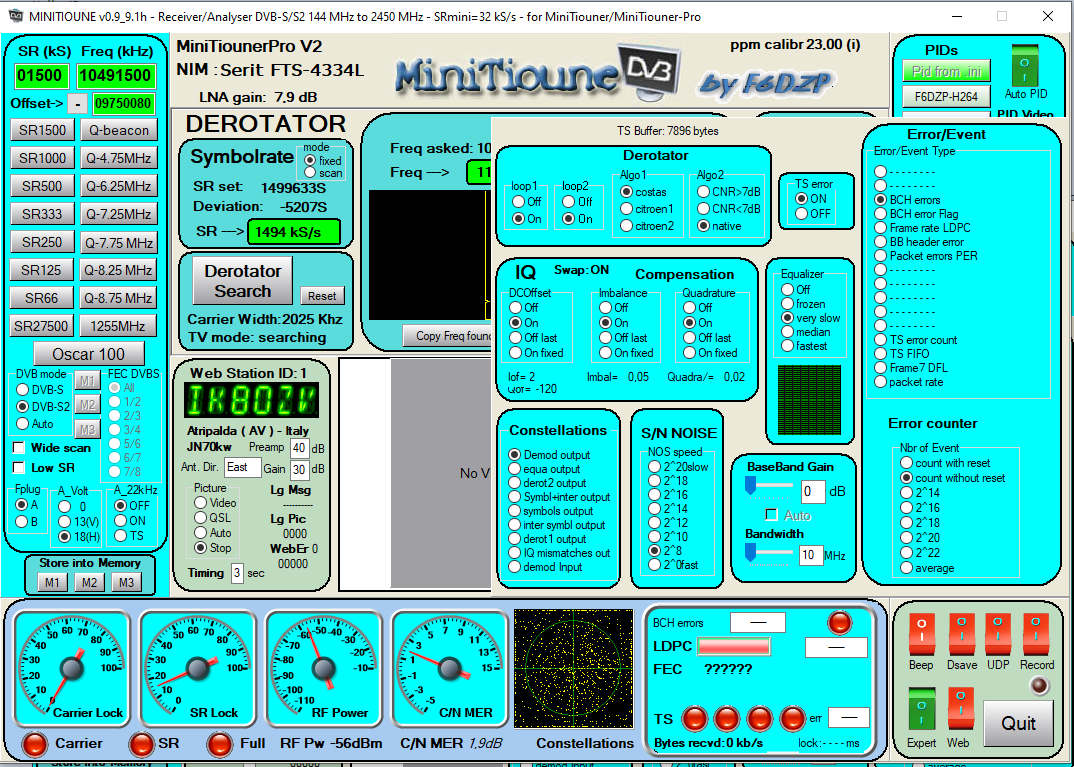This screenshot has height=767, width=1074.
Task: Click the Q-beacon frequency preset
Action: pos(118,130)
